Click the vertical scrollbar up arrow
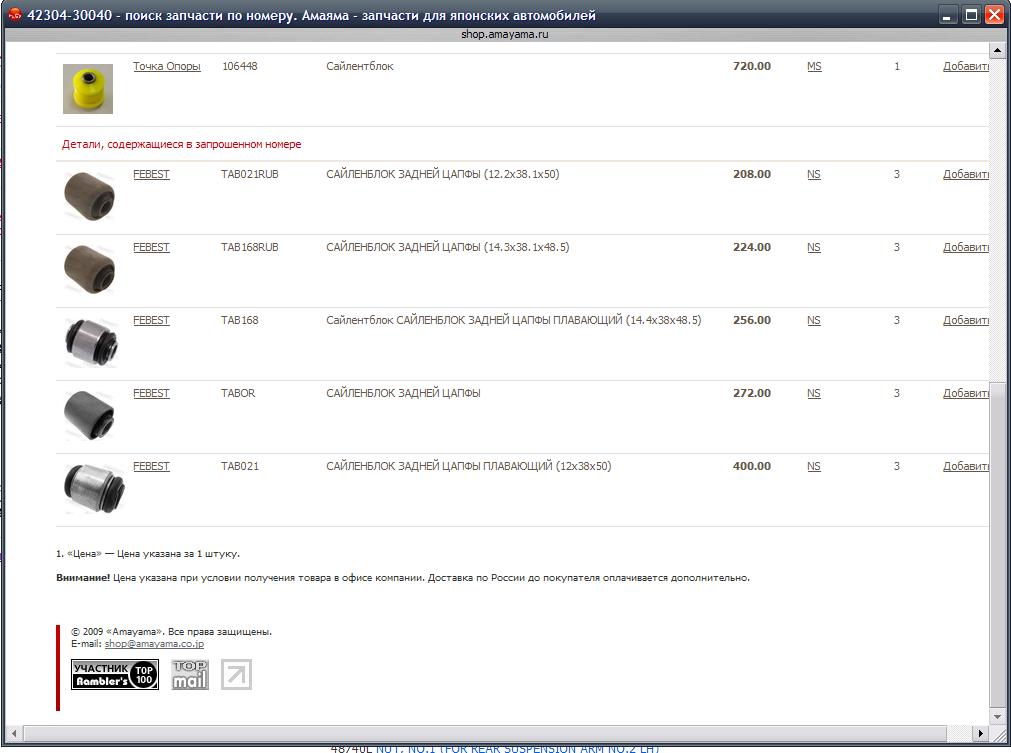1011x753 pixels. [x=997, y=50]
